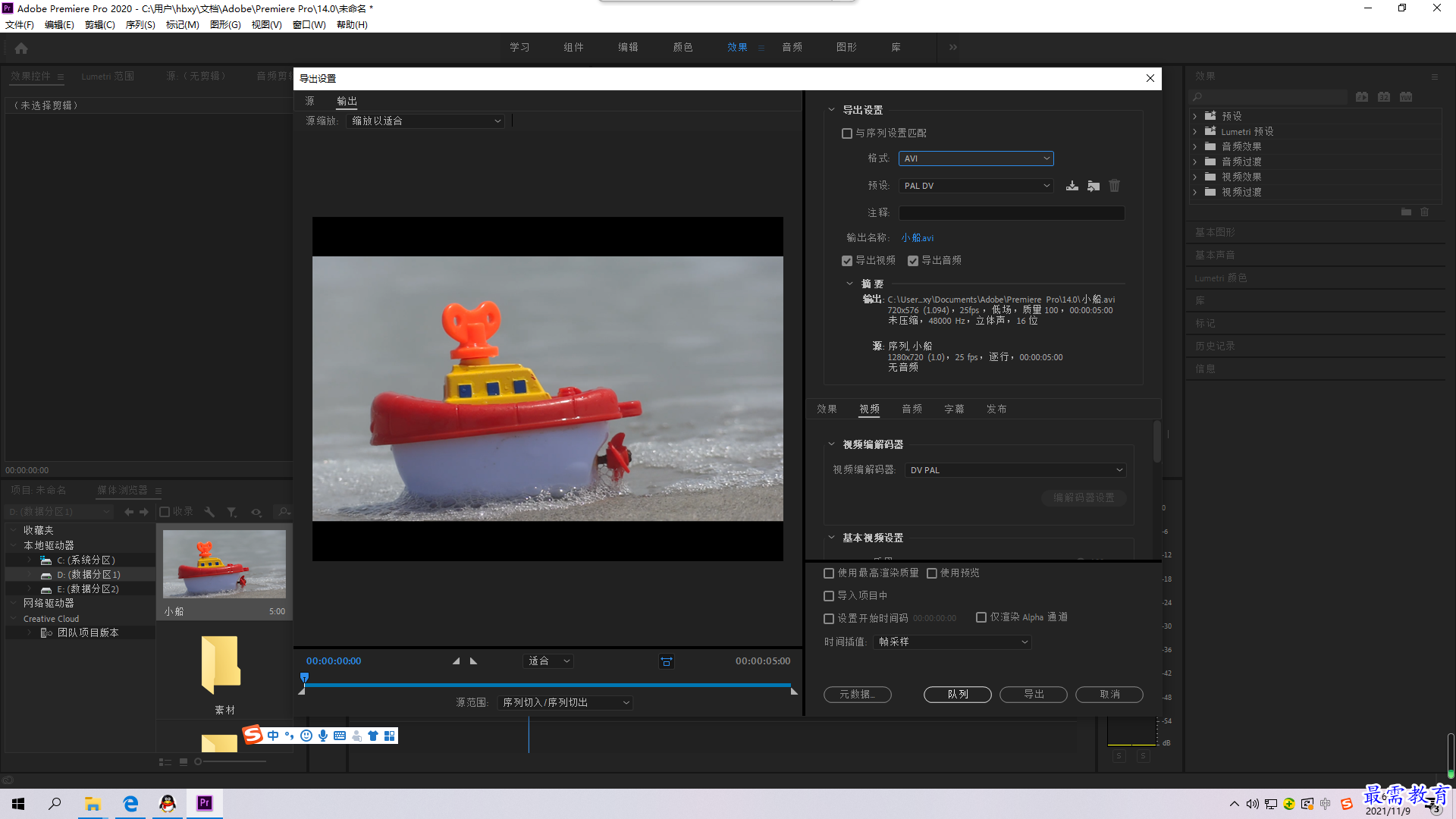This screenshot has width=1456, height=819.
Task: Open the Effects panel menu icon
Action: 1435,77
